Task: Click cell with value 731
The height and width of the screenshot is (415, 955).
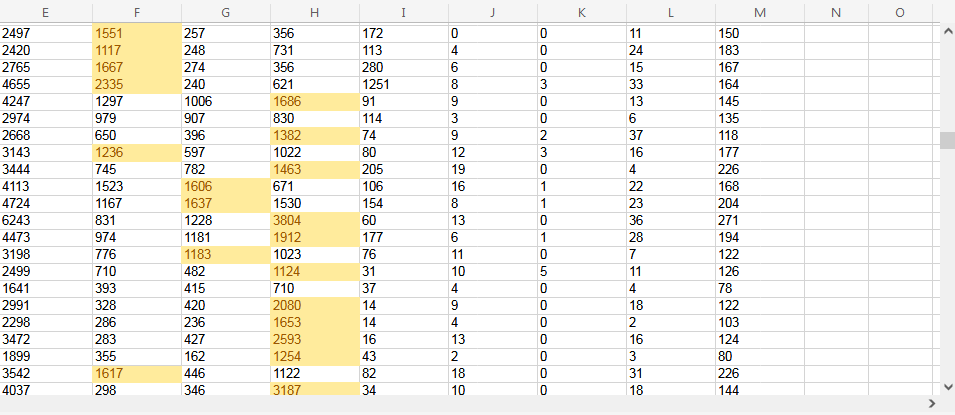Action: [315, 51]
